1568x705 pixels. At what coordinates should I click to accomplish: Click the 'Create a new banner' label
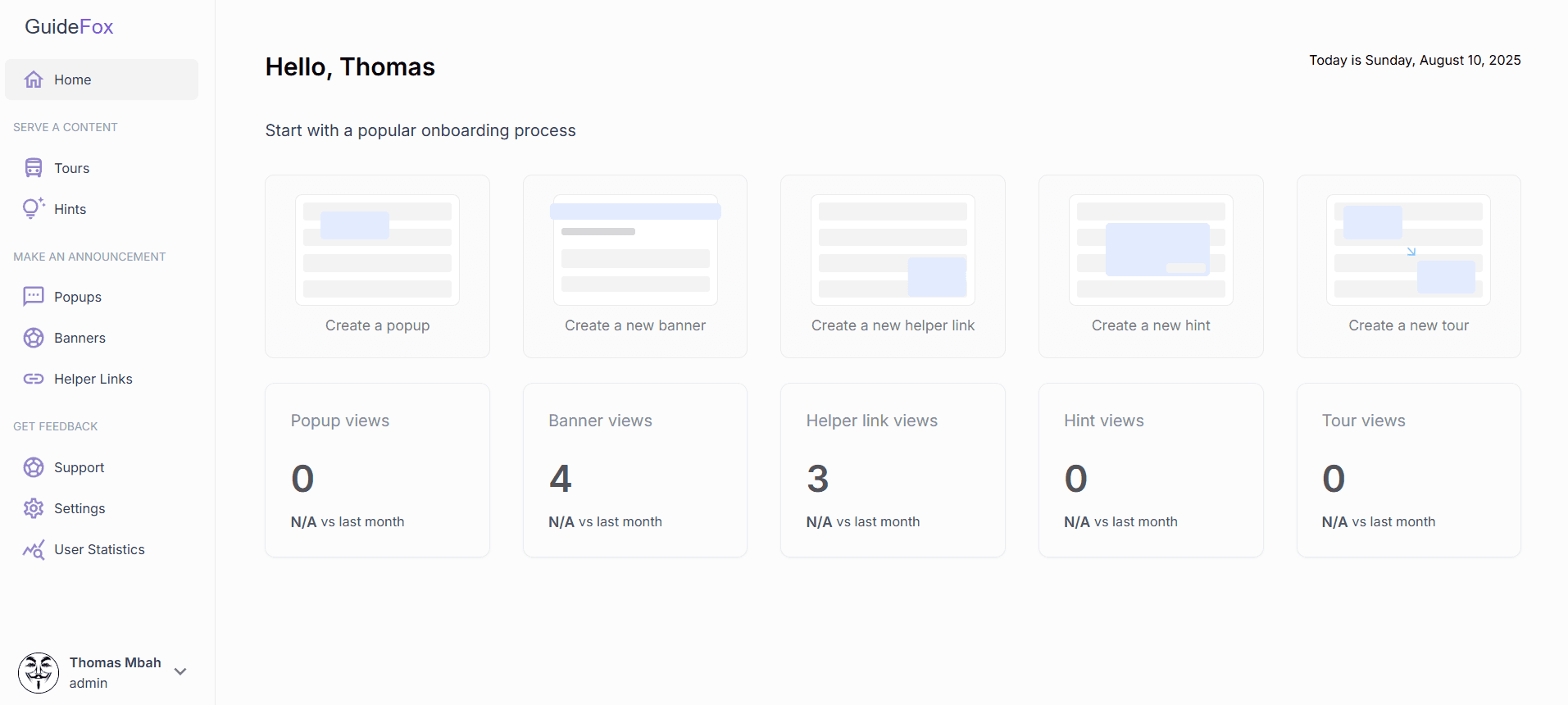(635, 325)
